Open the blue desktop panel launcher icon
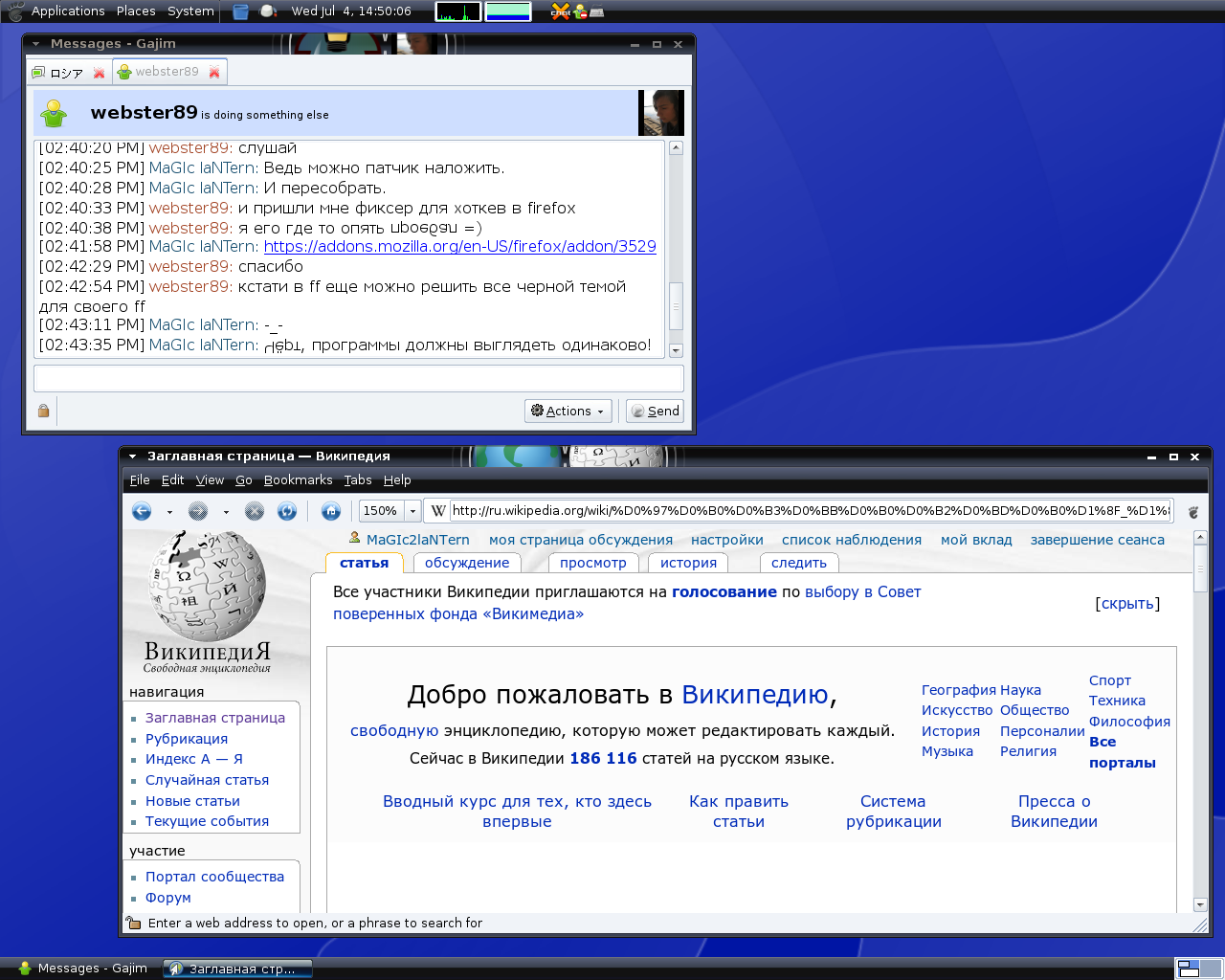The height and width of the screenshot is (980, 1225). pos(241,11)
